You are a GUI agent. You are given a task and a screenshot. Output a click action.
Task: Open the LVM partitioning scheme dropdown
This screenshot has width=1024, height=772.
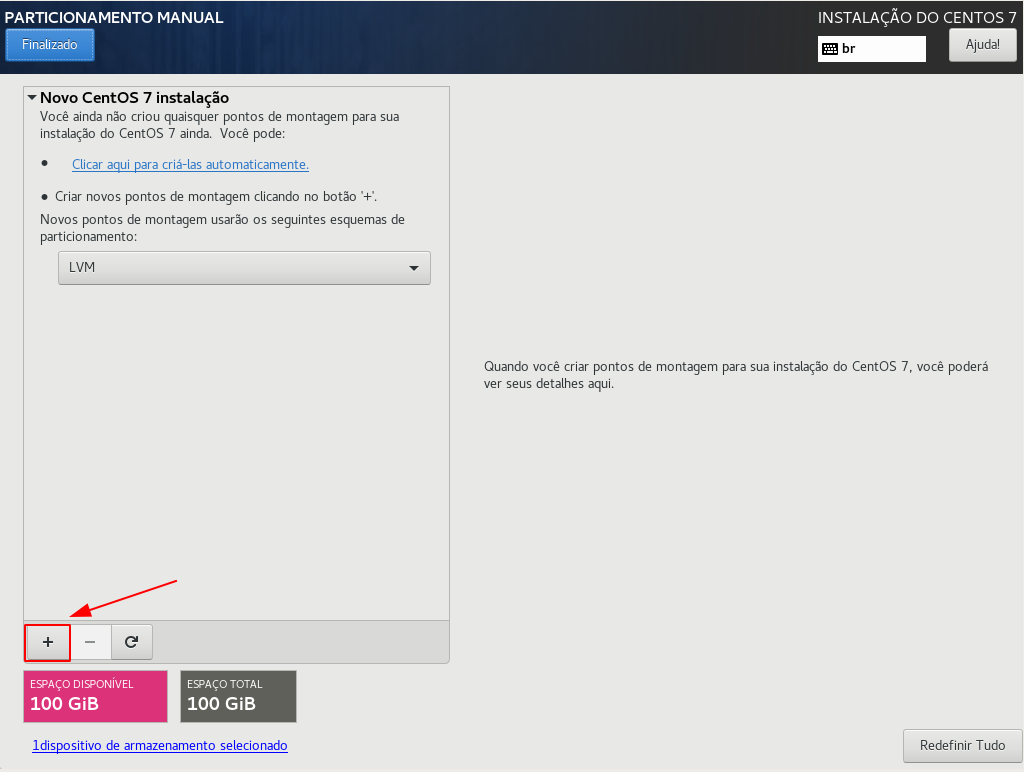[244, 268]
